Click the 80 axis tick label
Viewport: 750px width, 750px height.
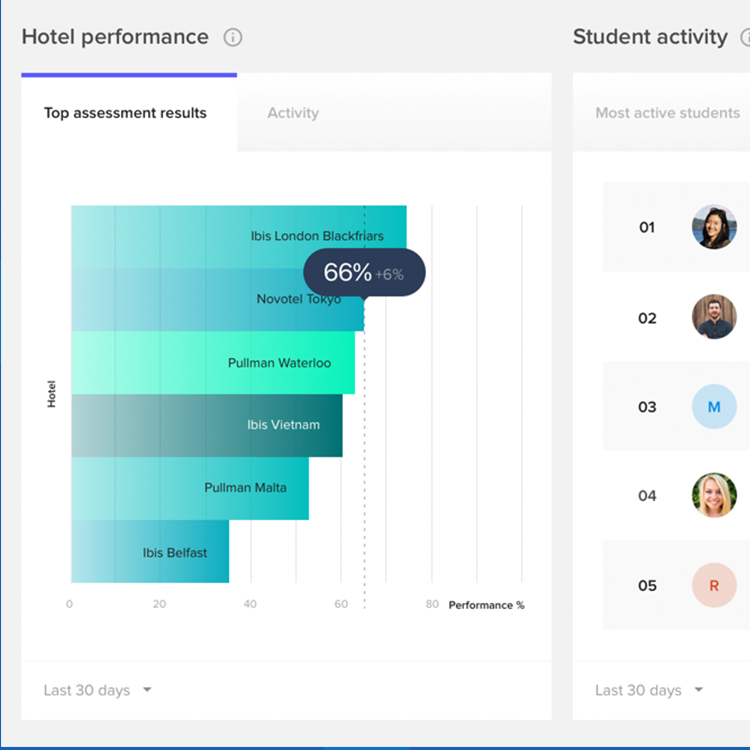pyautogui.click(x=432, y=604)
